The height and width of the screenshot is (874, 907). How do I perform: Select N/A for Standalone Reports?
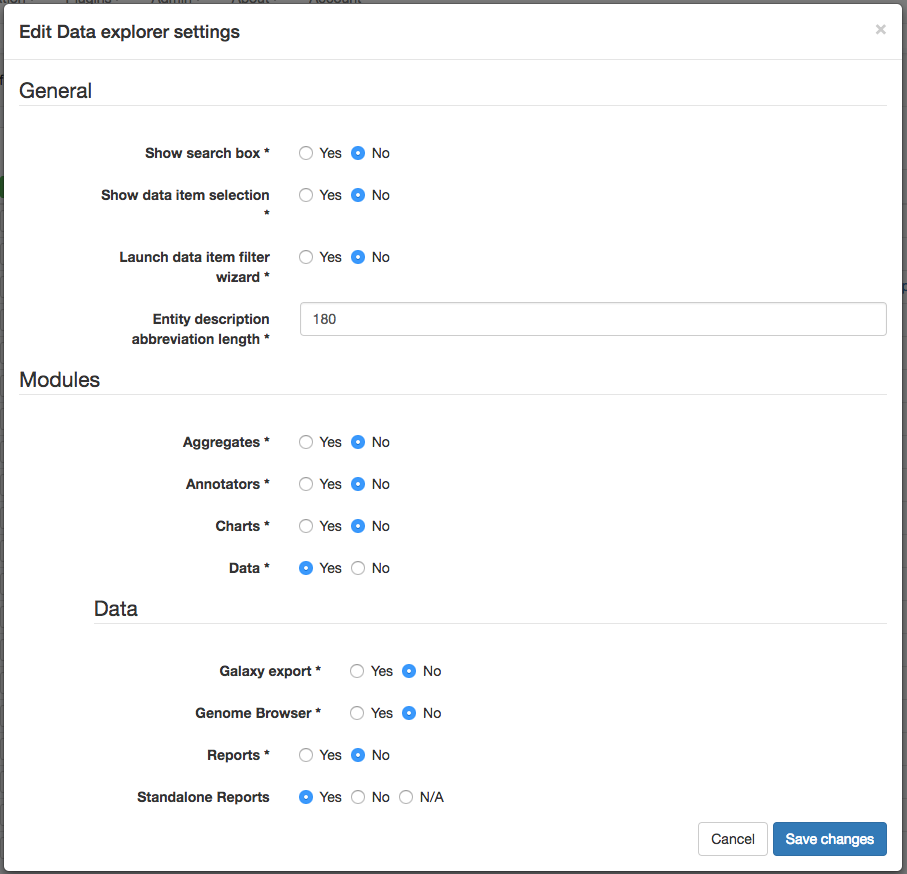point(406,797)
